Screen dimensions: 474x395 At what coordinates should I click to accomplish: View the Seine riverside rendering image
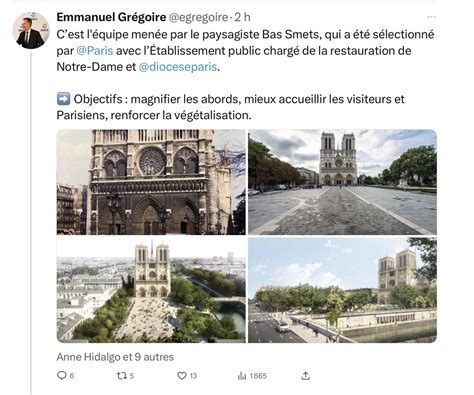pyautogui.click(x=342, y=290)
